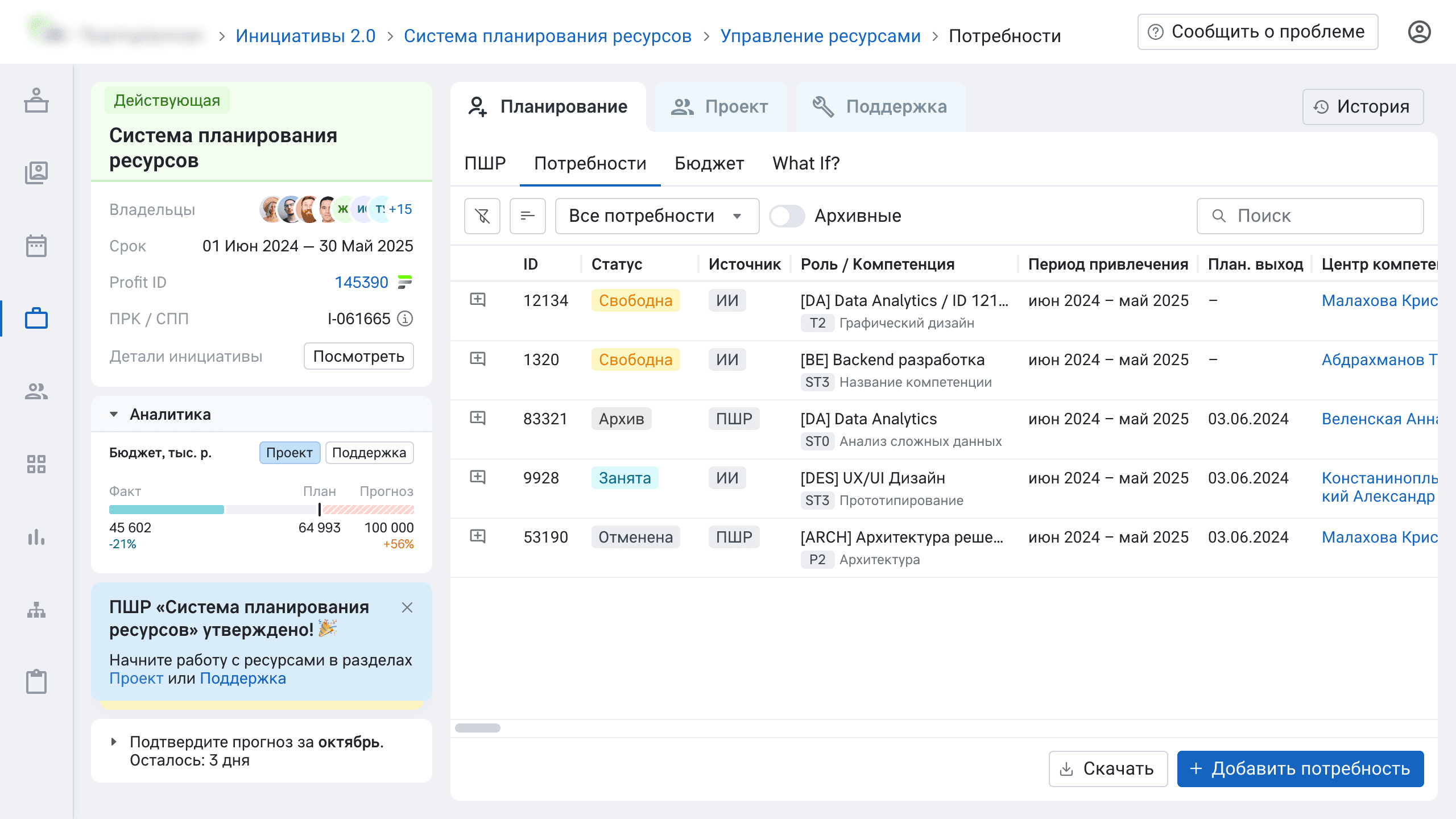Expand row details for ID 12134

click(x=478, y=300)
